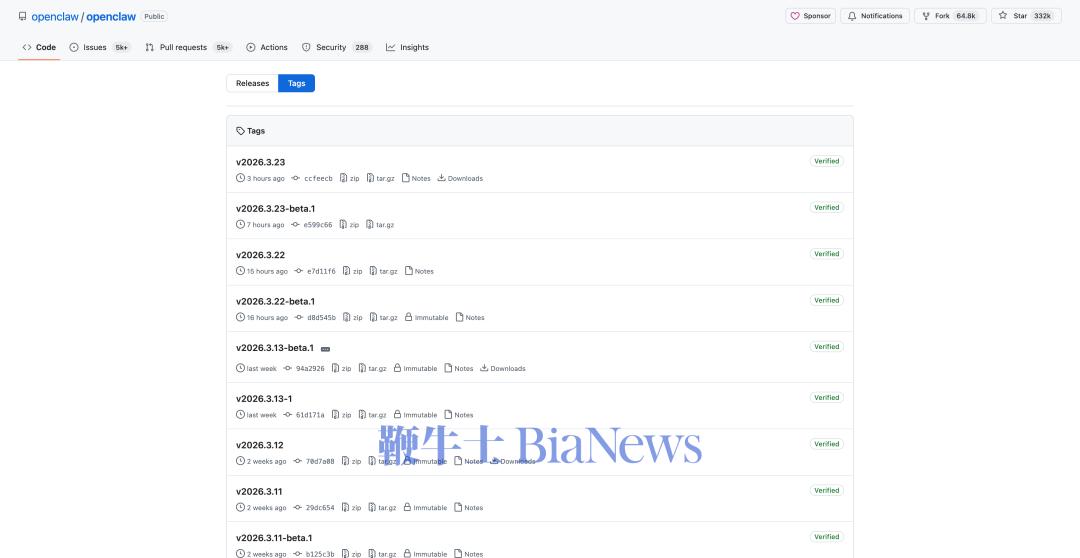Open commit ccfeecb for v2026.3.23
Viewport: 1080px width, 558px height.
pos(318,178)
